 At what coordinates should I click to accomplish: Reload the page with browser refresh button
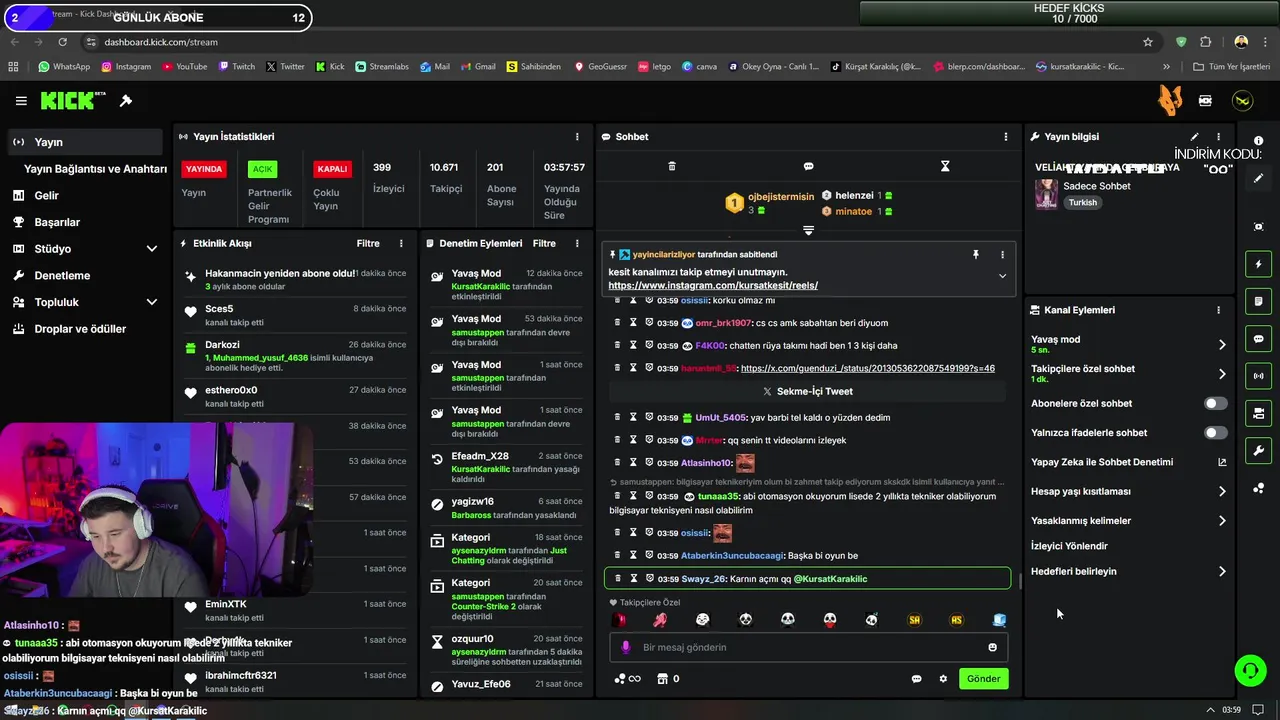(62, 42)
